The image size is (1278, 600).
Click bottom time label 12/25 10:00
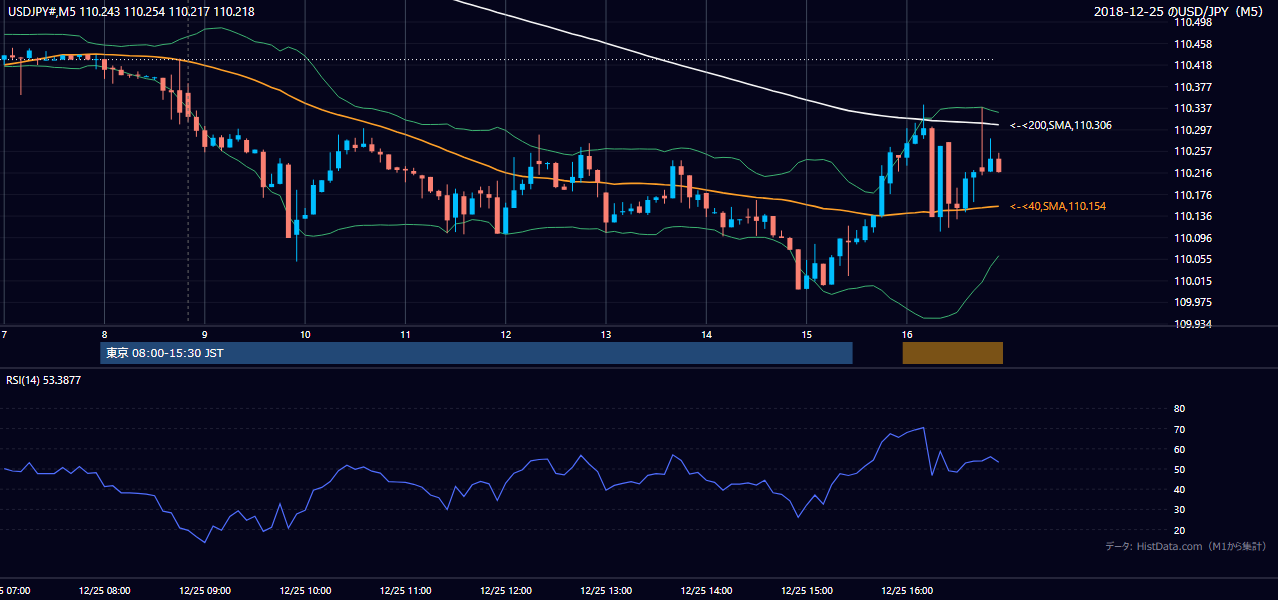pyautogui.click(x=305, y=590)
